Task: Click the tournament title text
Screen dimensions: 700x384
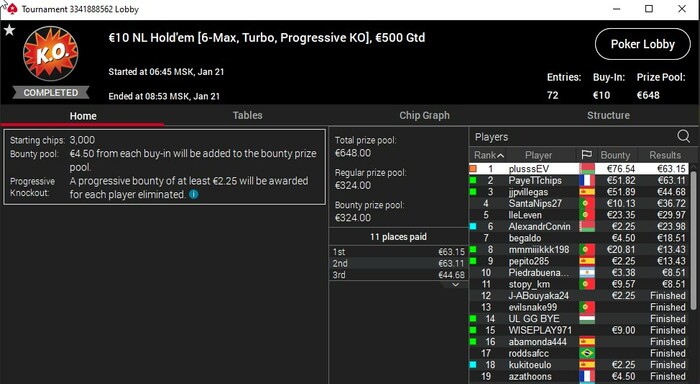Action: pos(267,38)
